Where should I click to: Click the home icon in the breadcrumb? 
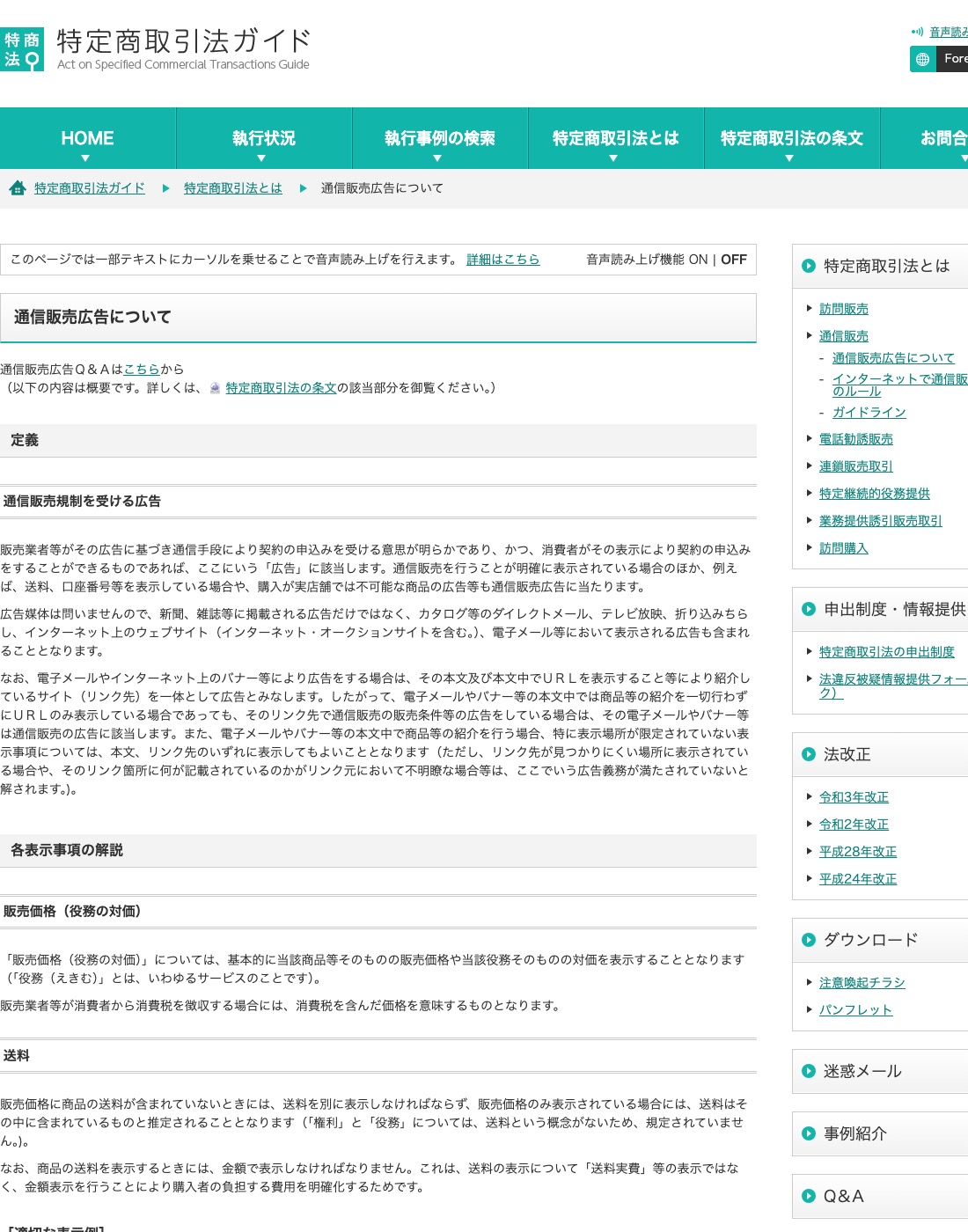(17, 187)
